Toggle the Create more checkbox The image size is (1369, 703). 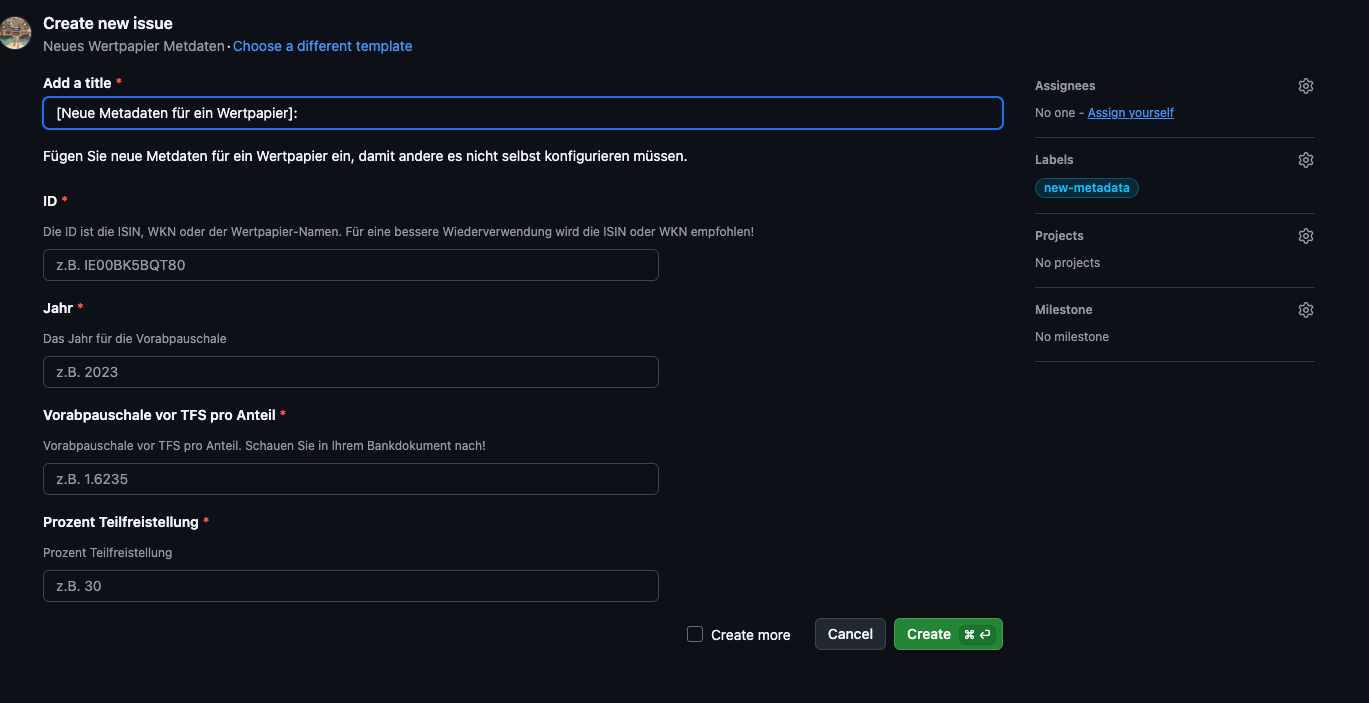tap(695, 634)
